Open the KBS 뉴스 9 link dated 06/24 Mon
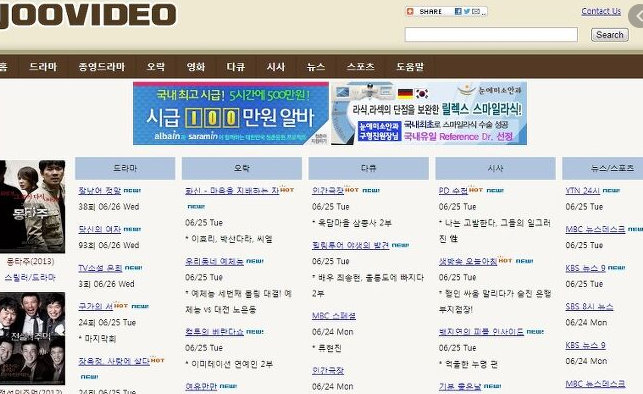 coord(585,345)
